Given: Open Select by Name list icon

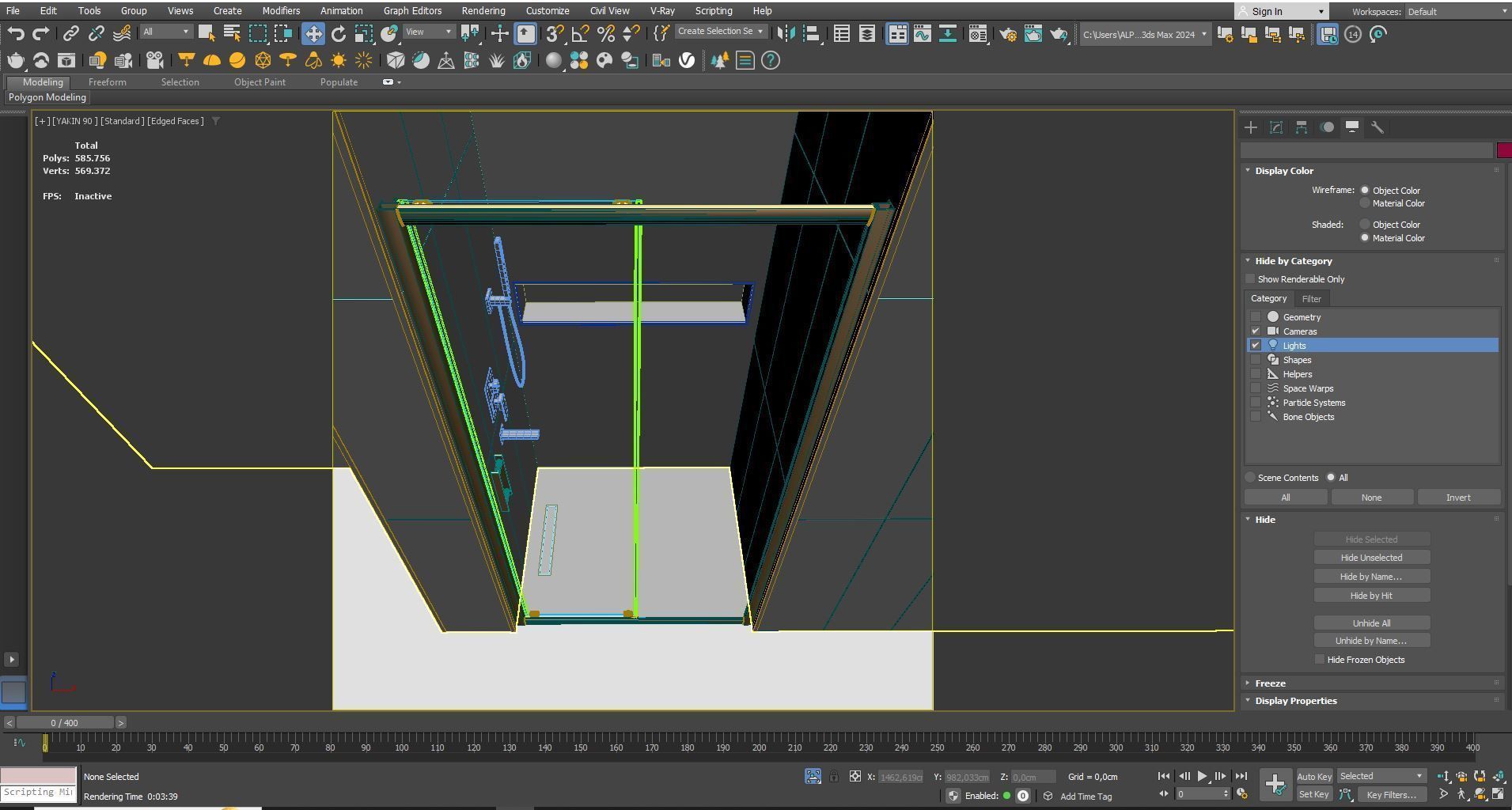Looking at the screenshot, I should point(232,34).
